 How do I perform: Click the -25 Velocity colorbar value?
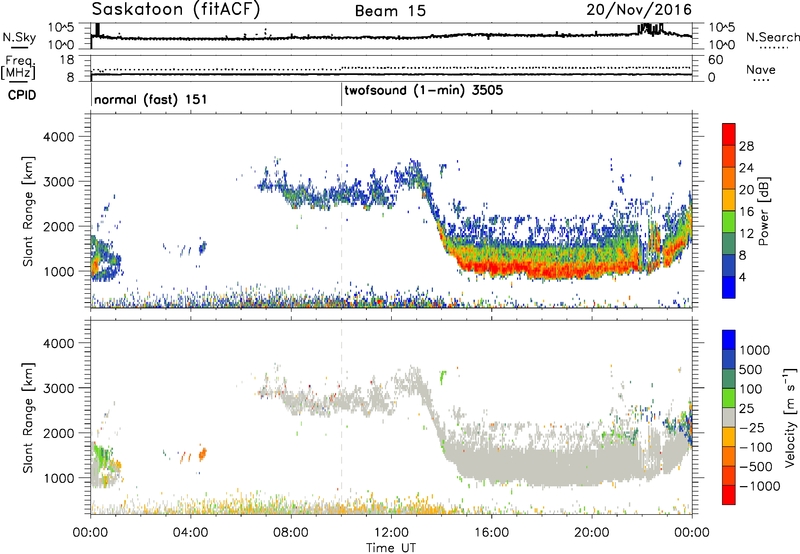pos(752,428)
